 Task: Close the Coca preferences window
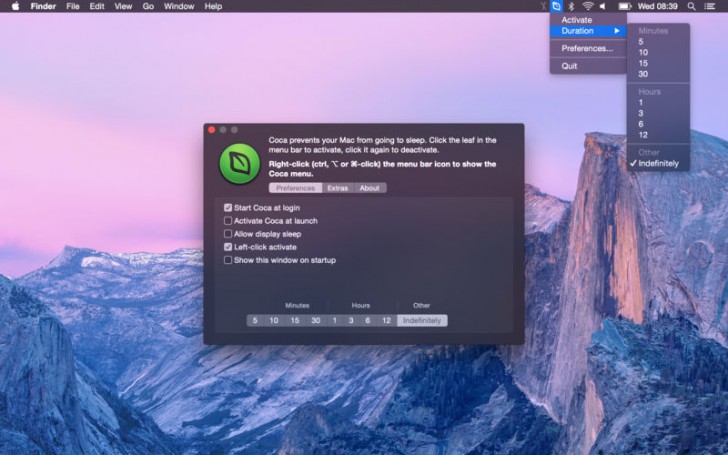[x=212, y=130]
